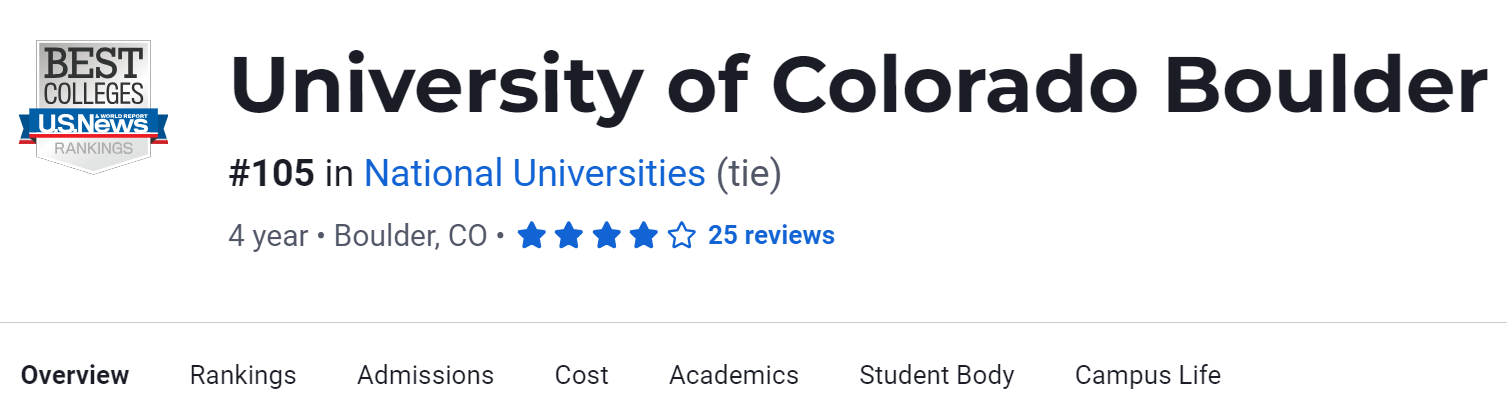Click the first filled rating star
Viewport: 1507px width, 412px height.
pos(531,236)
